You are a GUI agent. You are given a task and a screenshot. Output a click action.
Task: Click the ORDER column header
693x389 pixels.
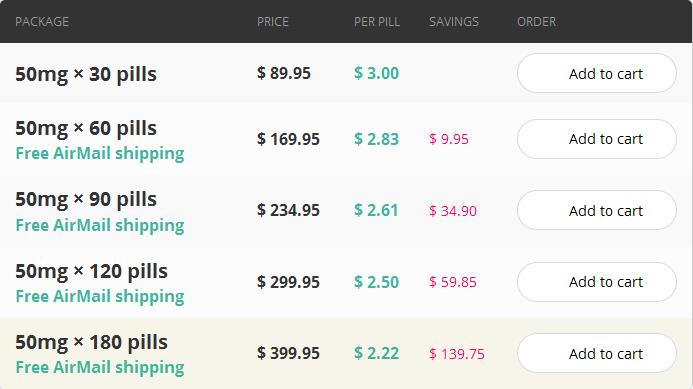(x=537, y=22)
